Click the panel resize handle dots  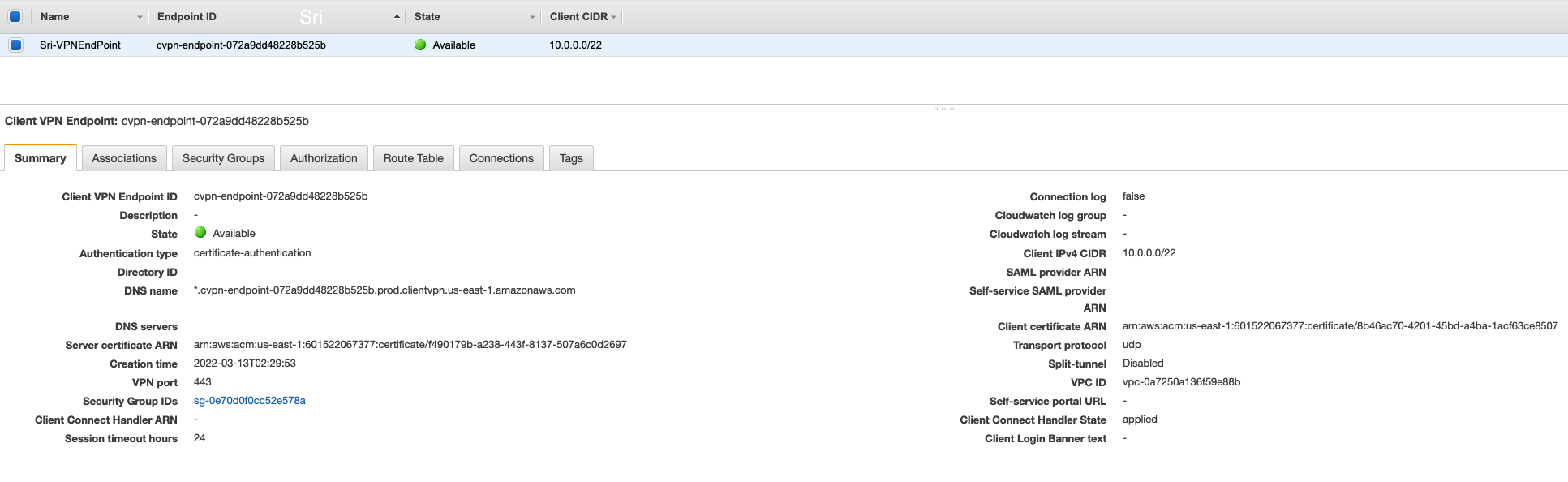943,108
